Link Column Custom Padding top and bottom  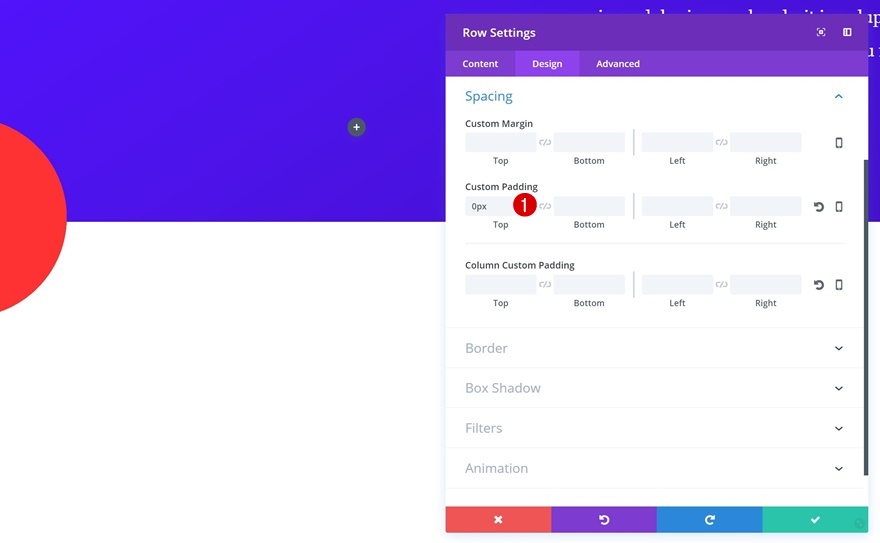[545, 285]
